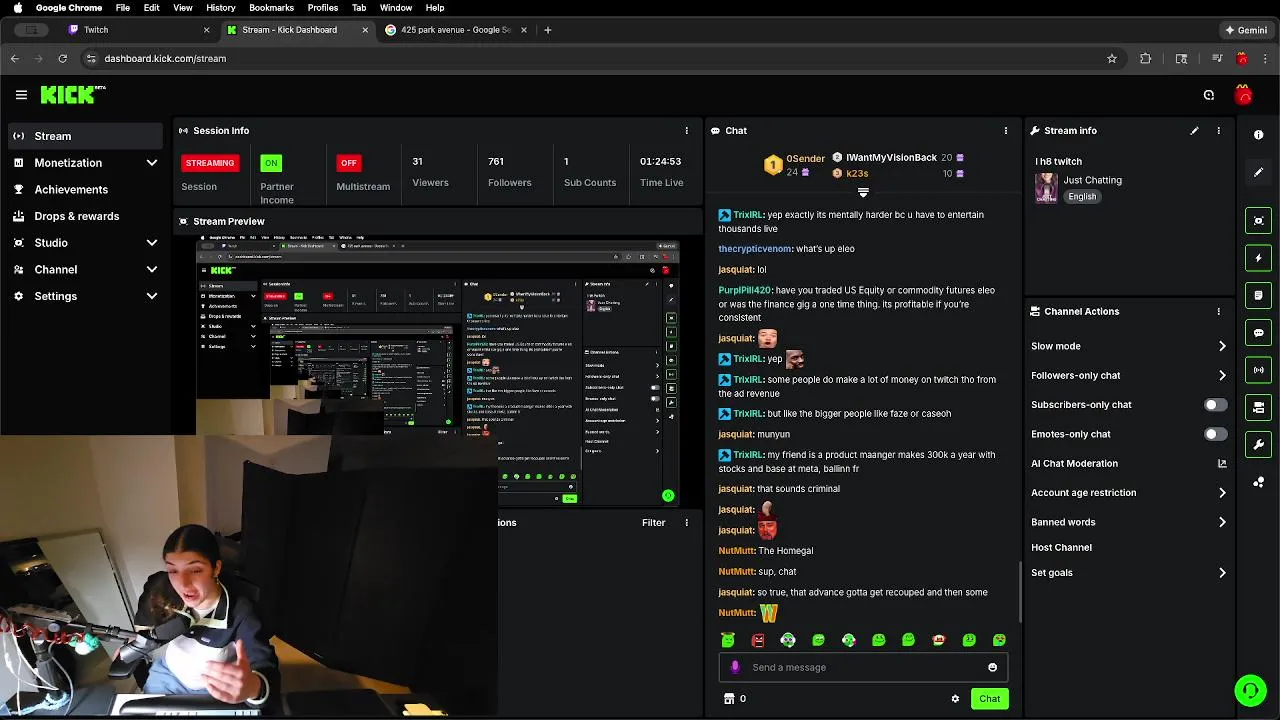Open Chat panel three-dot menu
Screen dimensions: 1280x720
coord(1005,131)
